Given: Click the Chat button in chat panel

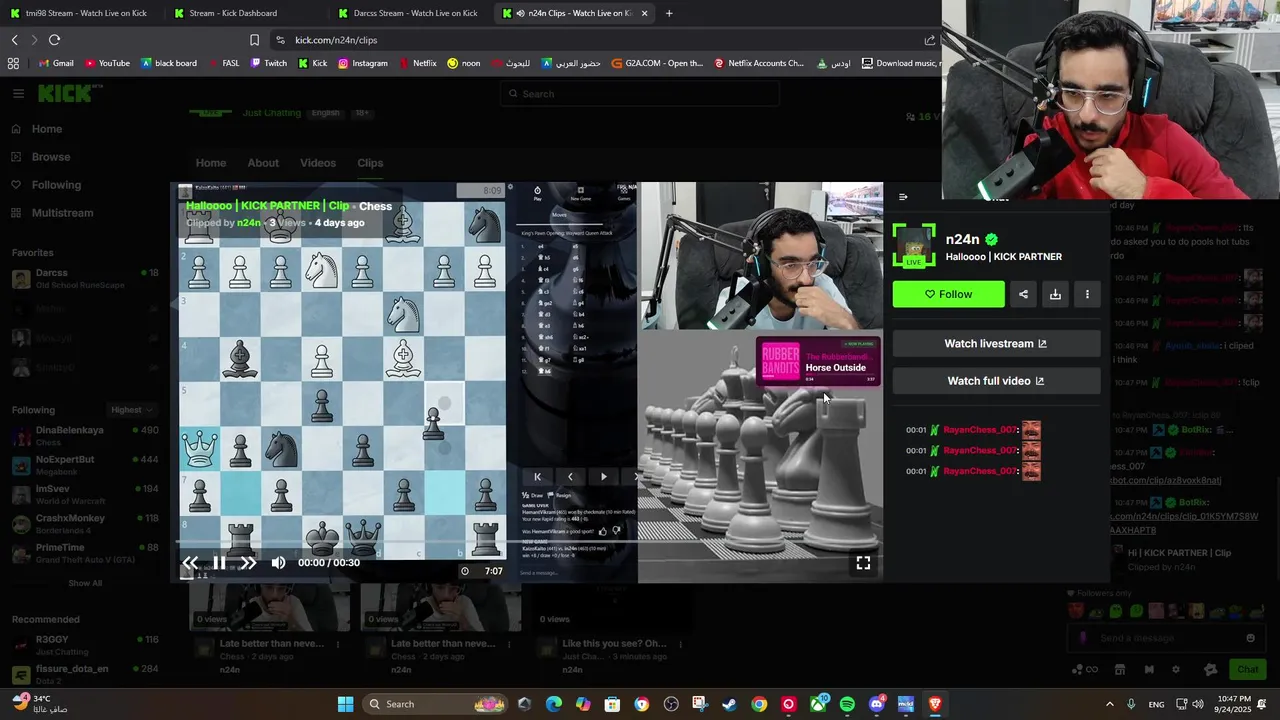Looking at the screenshot, I should point(1248,669).
